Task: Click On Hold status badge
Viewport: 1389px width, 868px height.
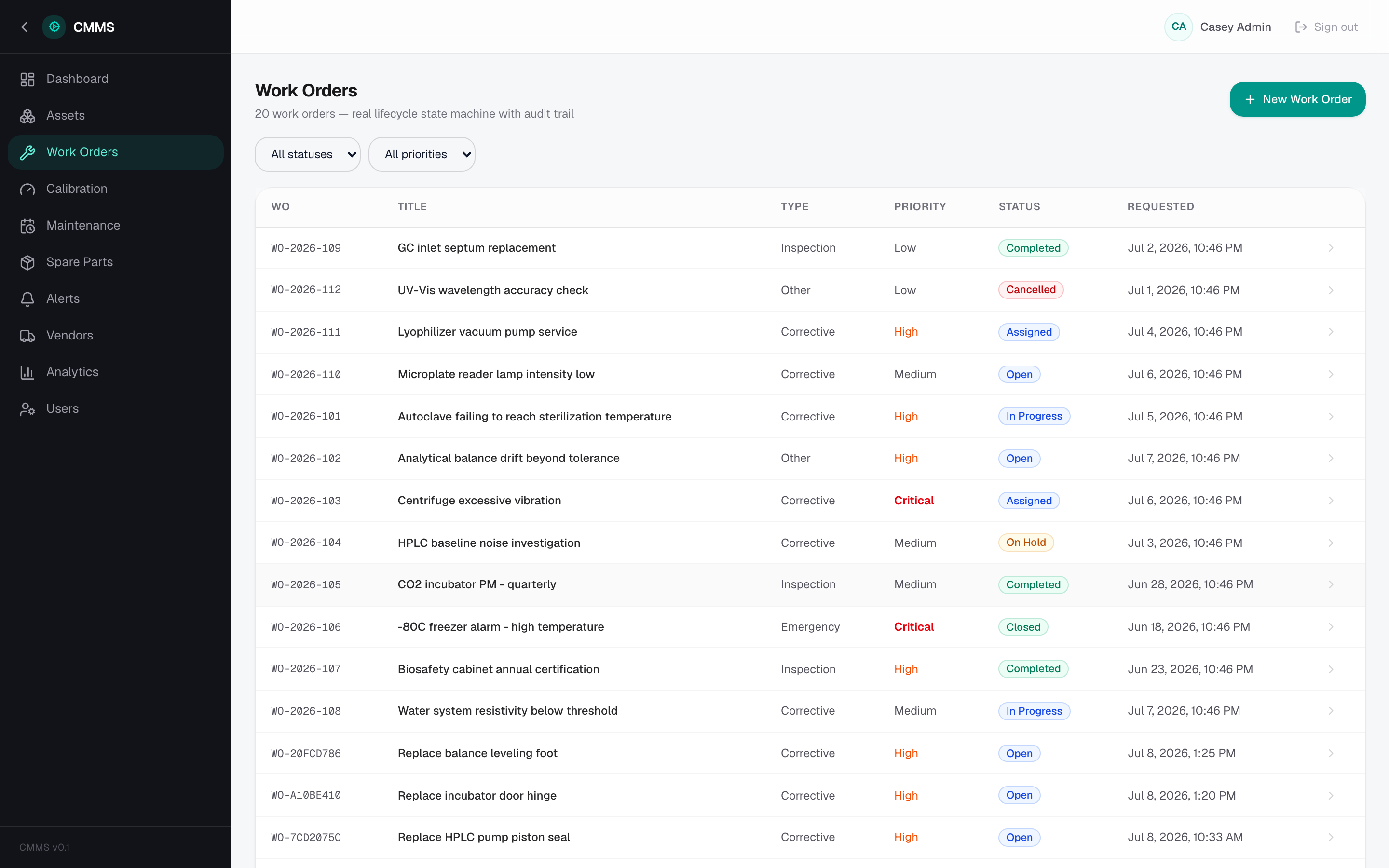Action: pyautogui.click(x=1026, y=542)
